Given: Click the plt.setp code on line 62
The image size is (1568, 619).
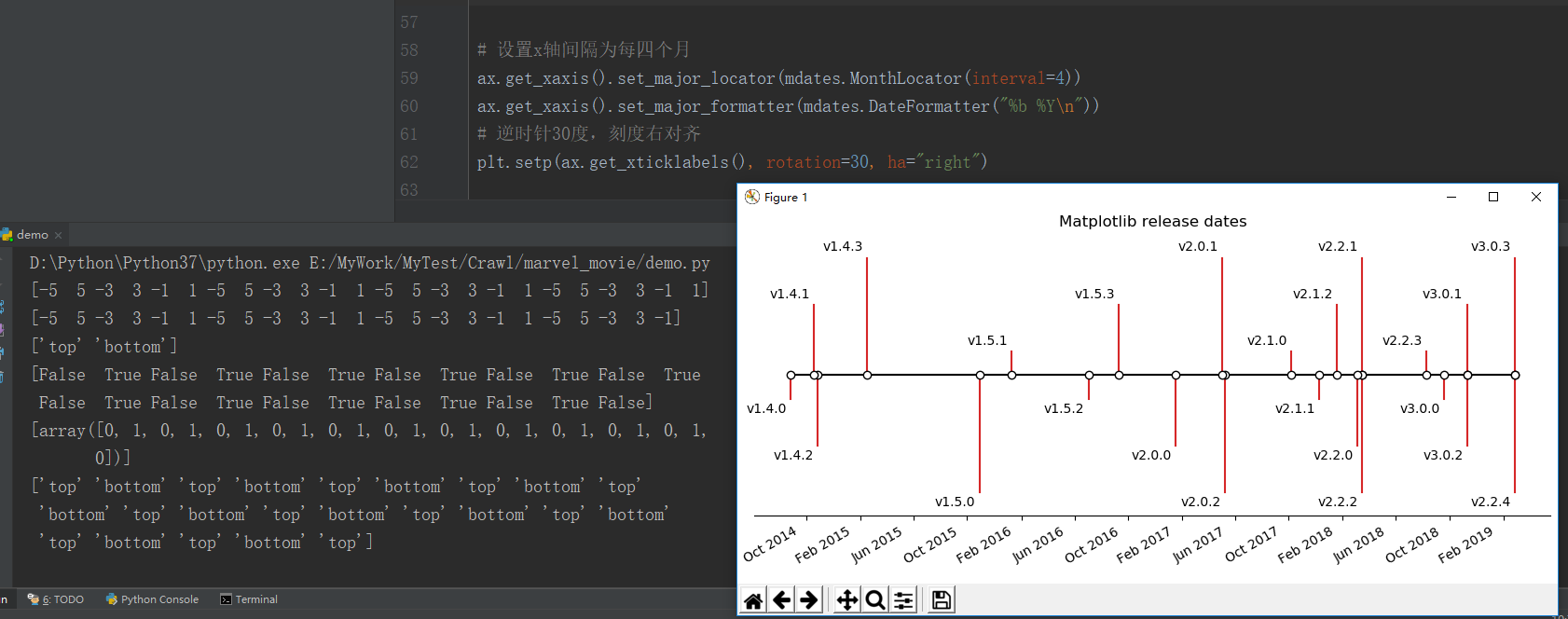Looking at the screenshot, I should (x=732, y=162).
